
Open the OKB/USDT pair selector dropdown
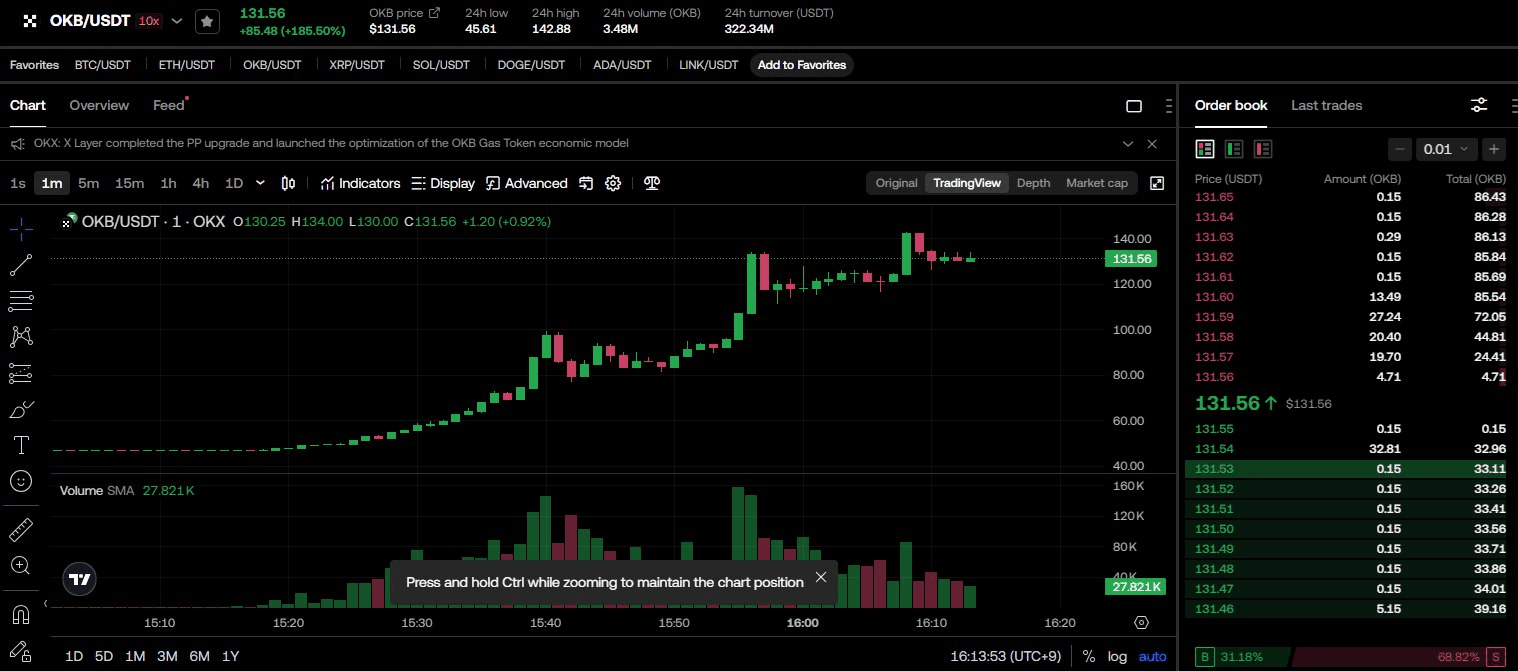tap(177, 21)
